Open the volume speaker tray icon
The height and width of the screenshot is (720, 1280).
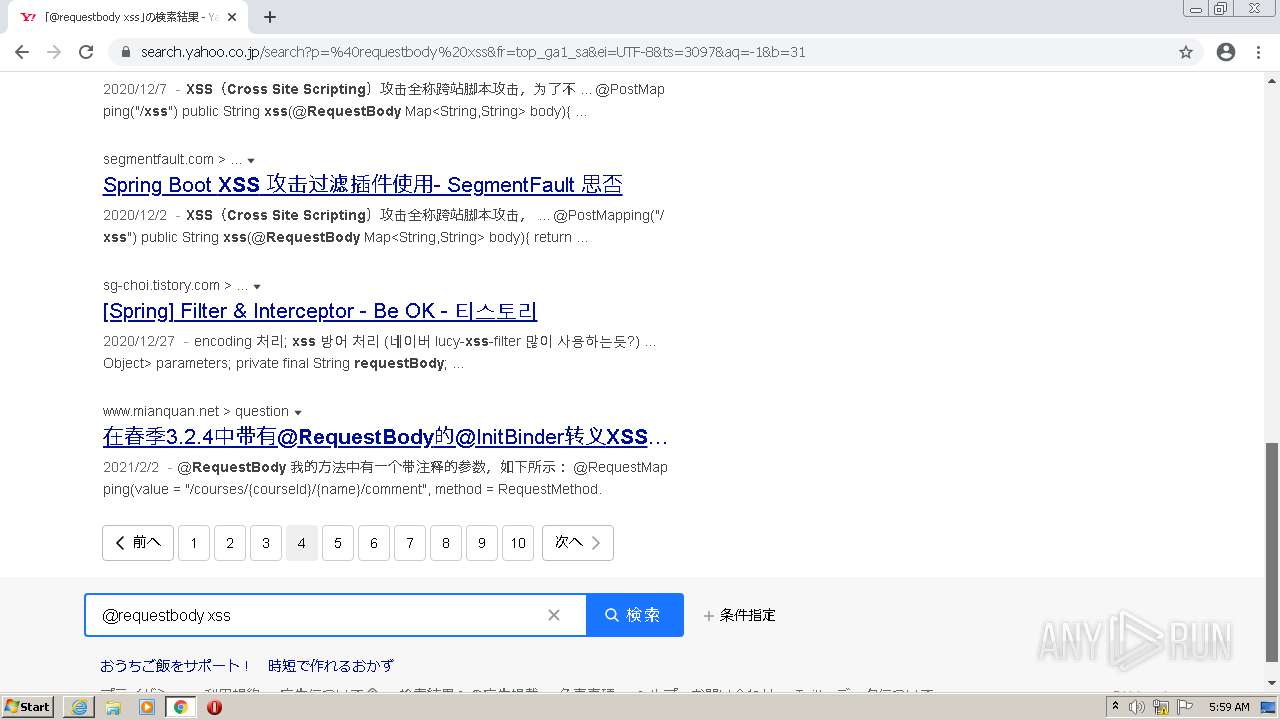click(1137, 707)
